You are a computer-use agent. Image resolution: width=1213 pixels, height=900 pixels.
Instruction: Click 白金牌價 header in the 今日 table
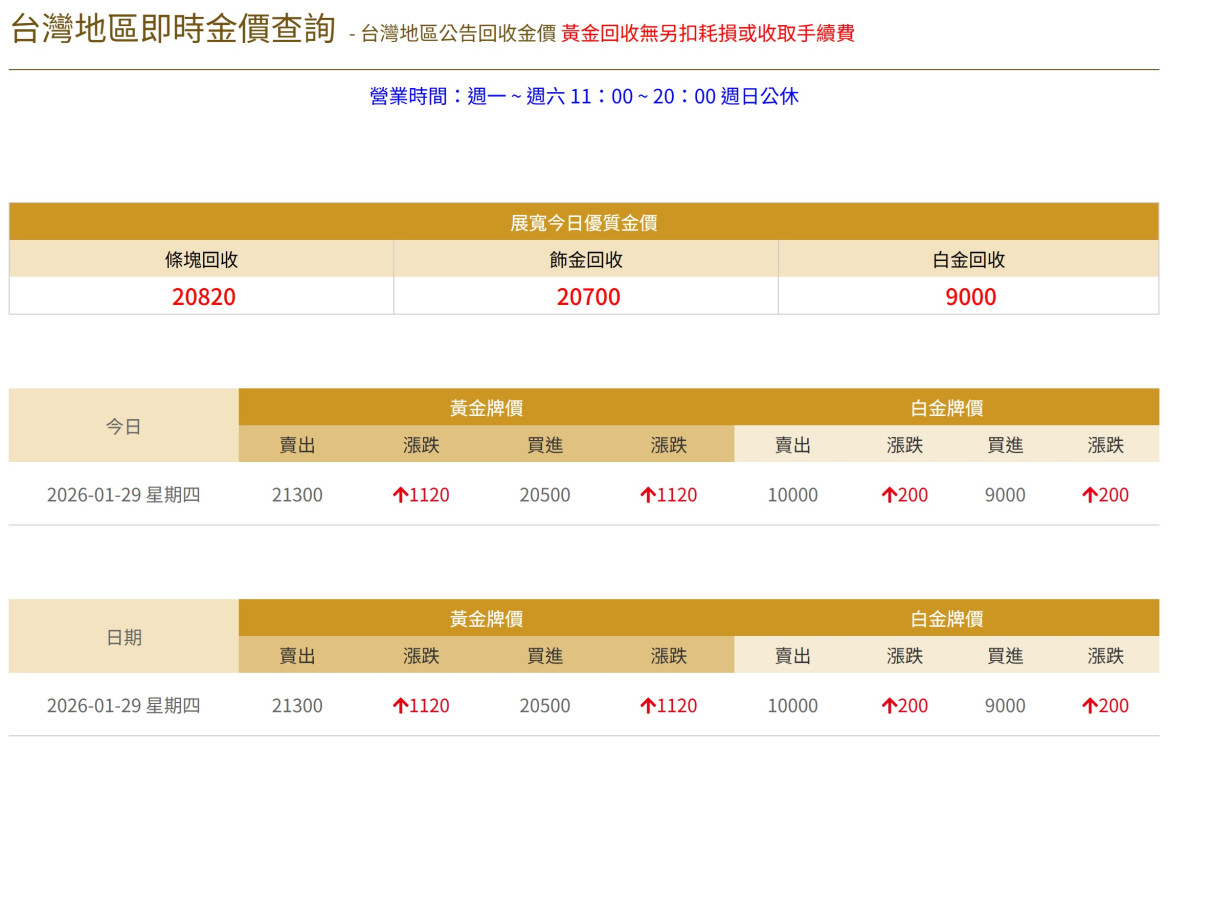pos(947,408)
